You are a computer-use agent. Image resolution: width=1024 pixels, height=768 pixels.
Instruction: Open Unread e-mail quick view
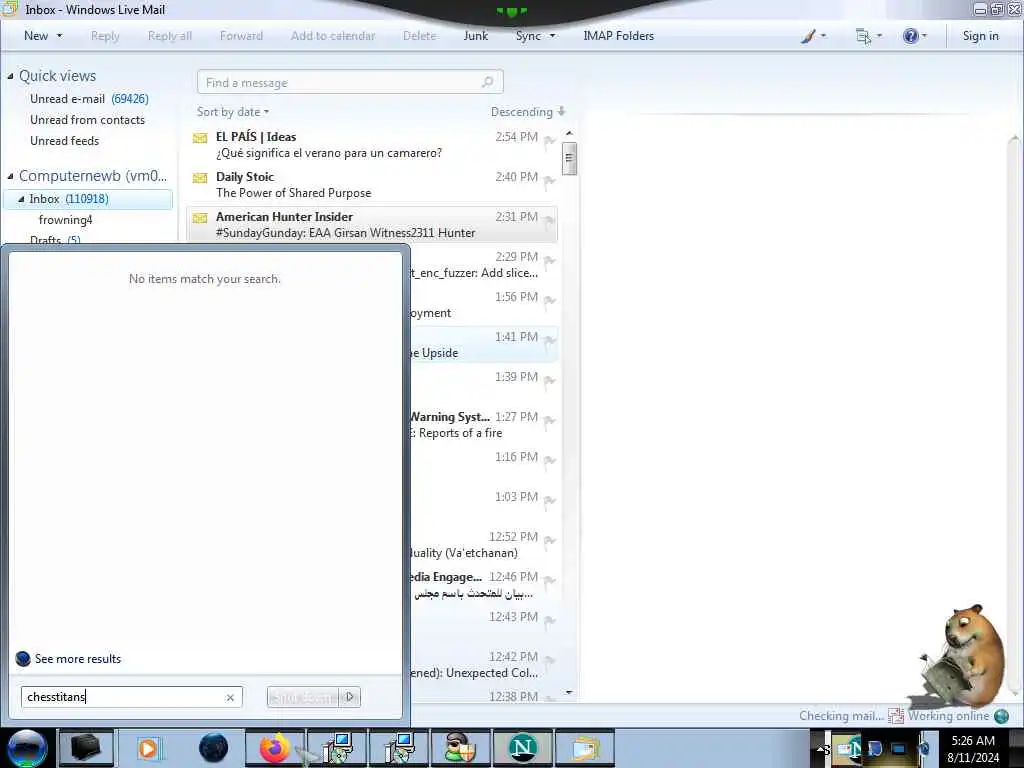point(89,99)
